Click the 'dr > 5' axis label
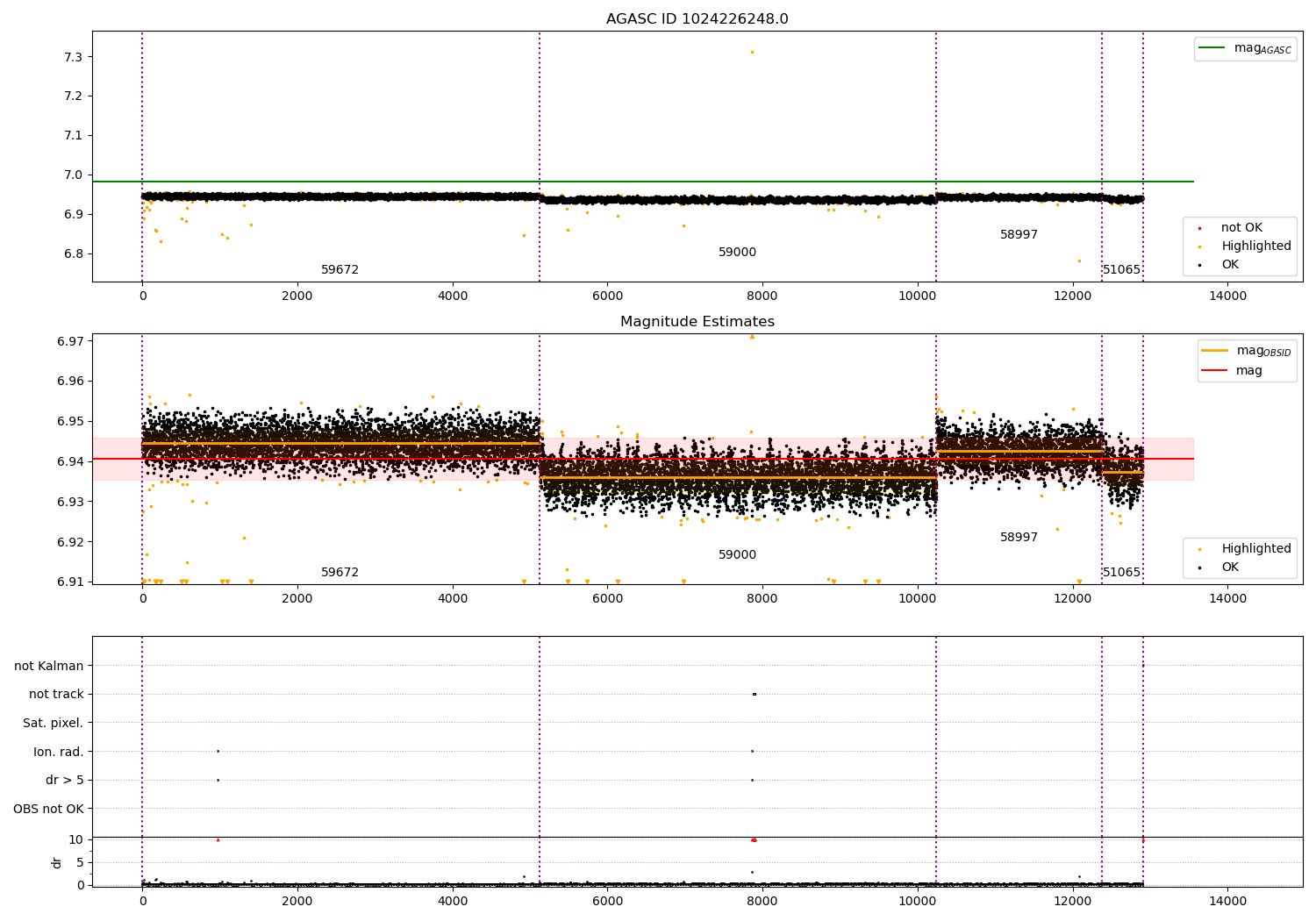The height and width of the screenshot is (921, 1316). click(x=65, y=781)
